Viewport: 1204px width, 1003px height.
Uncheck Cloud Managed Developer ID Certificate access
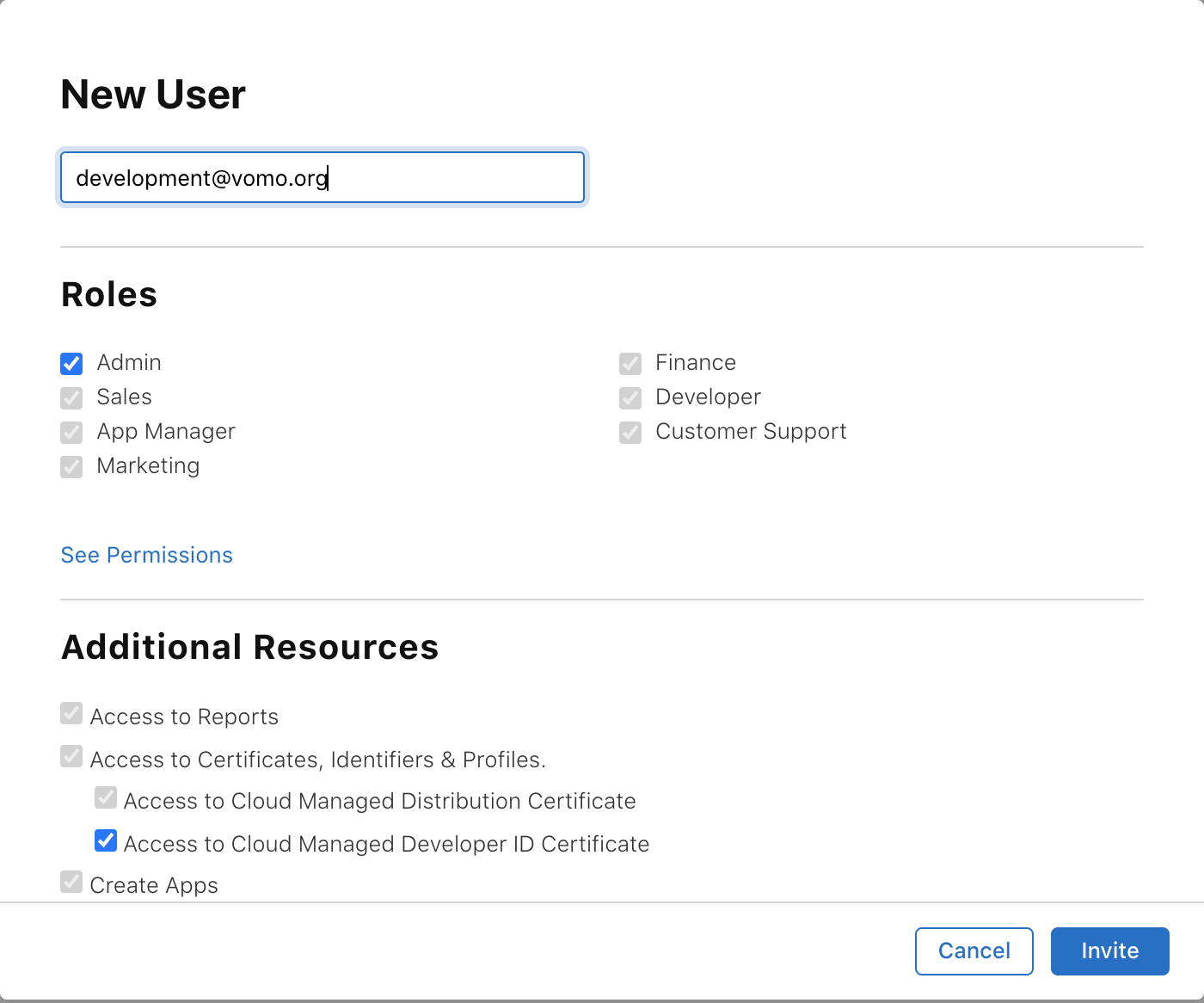[106, 840]
